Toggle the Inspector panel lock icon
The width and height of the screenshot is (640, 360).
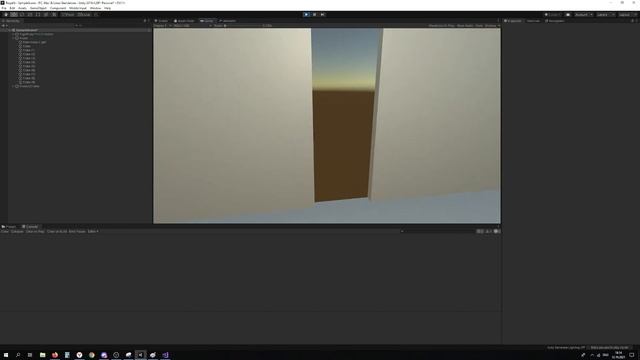click(632, 21)
